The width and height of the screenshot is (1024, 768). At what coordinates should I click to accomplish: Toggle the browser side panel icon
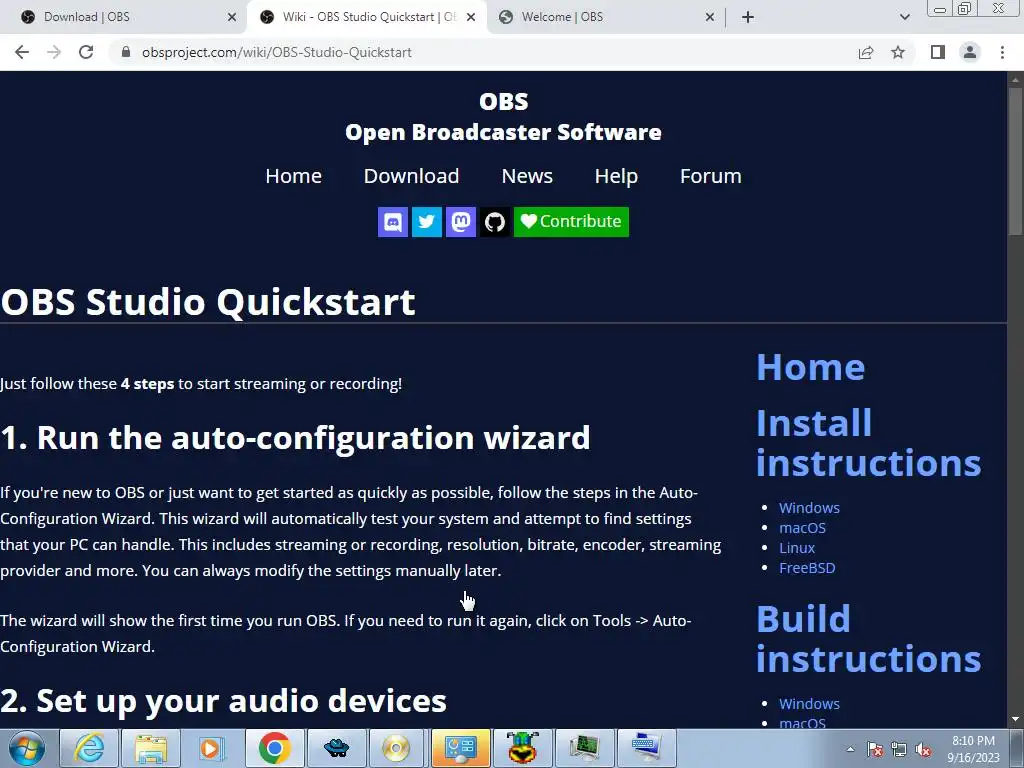(x=938, y=52)
